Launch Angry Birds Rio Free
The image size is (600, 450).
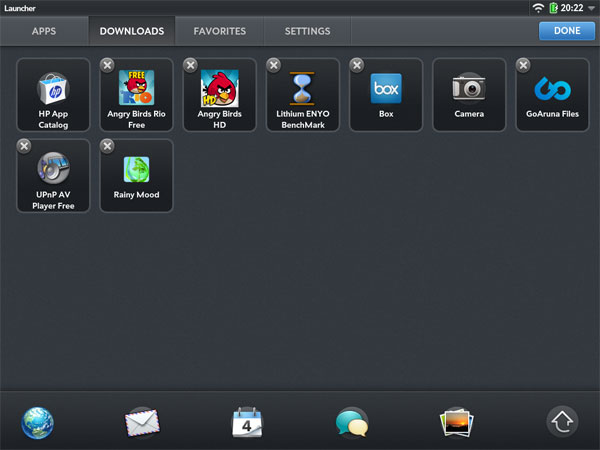click(137, 95)
